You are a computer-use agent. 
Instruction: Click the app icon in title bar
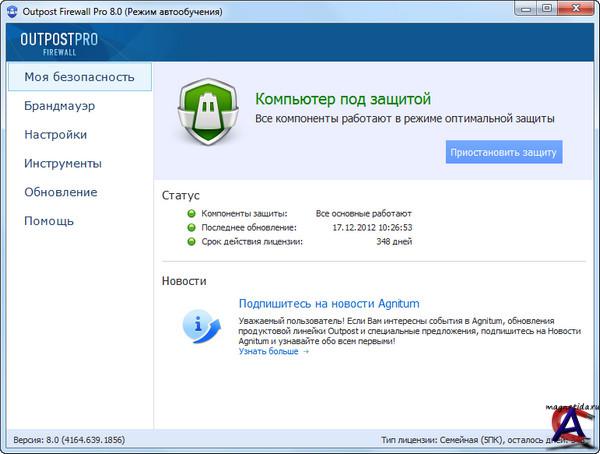click(x=13, y=11)
